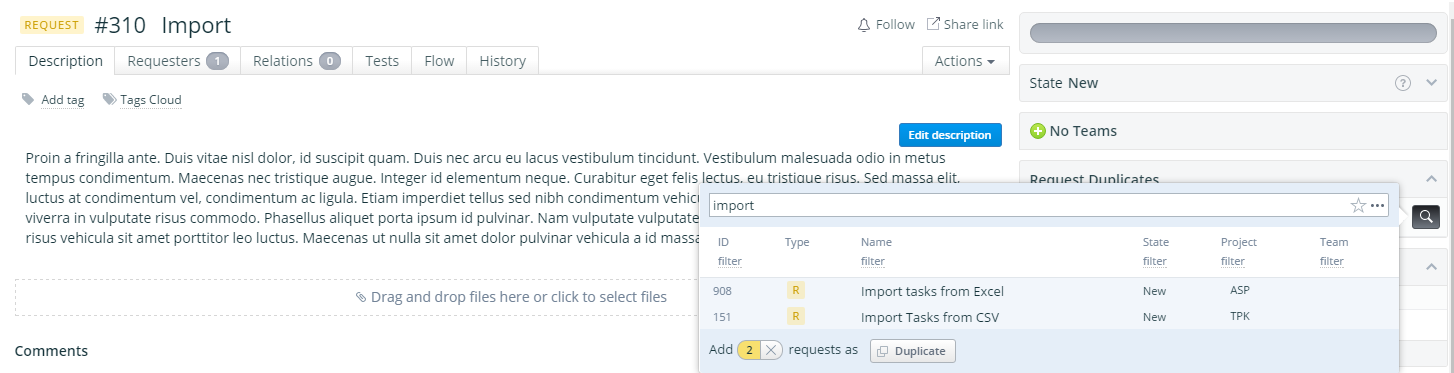Screen dimensions: 1454x373
Task: Click the REQUEST type badge
Action: pos(52,25)
